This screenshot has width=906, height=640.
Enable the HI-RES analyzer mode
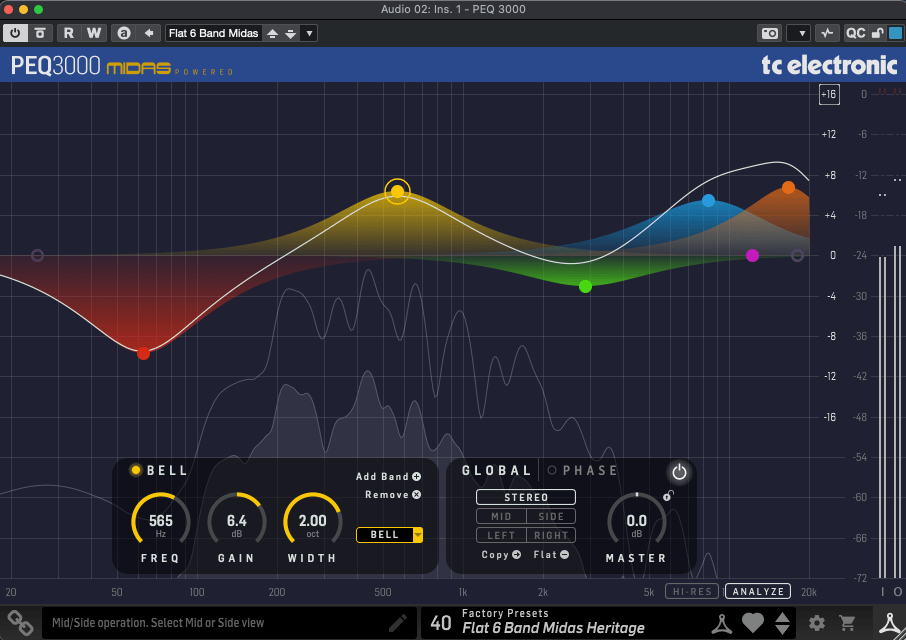click(692, 592)
